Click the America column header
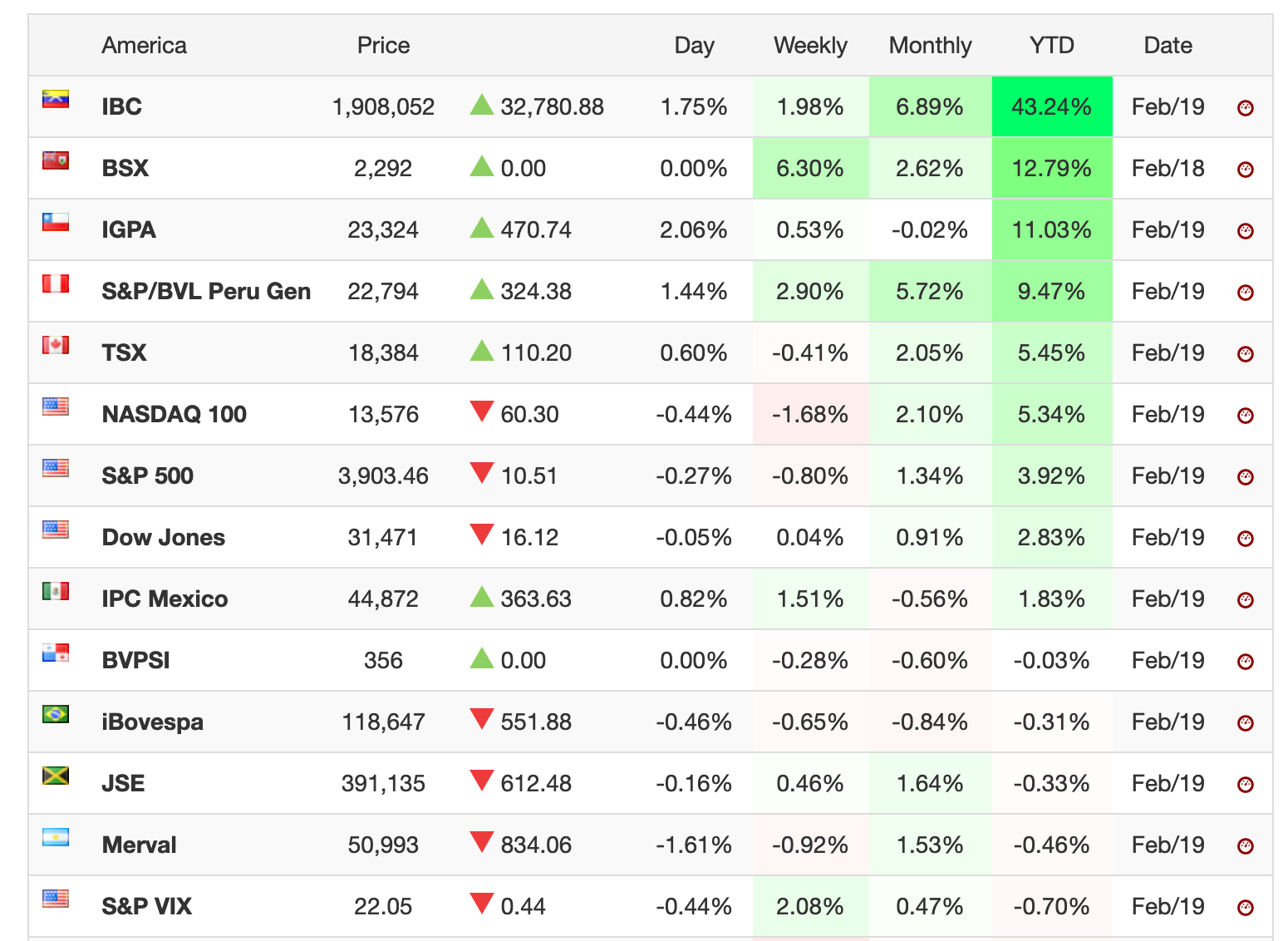 coord(144,45)
